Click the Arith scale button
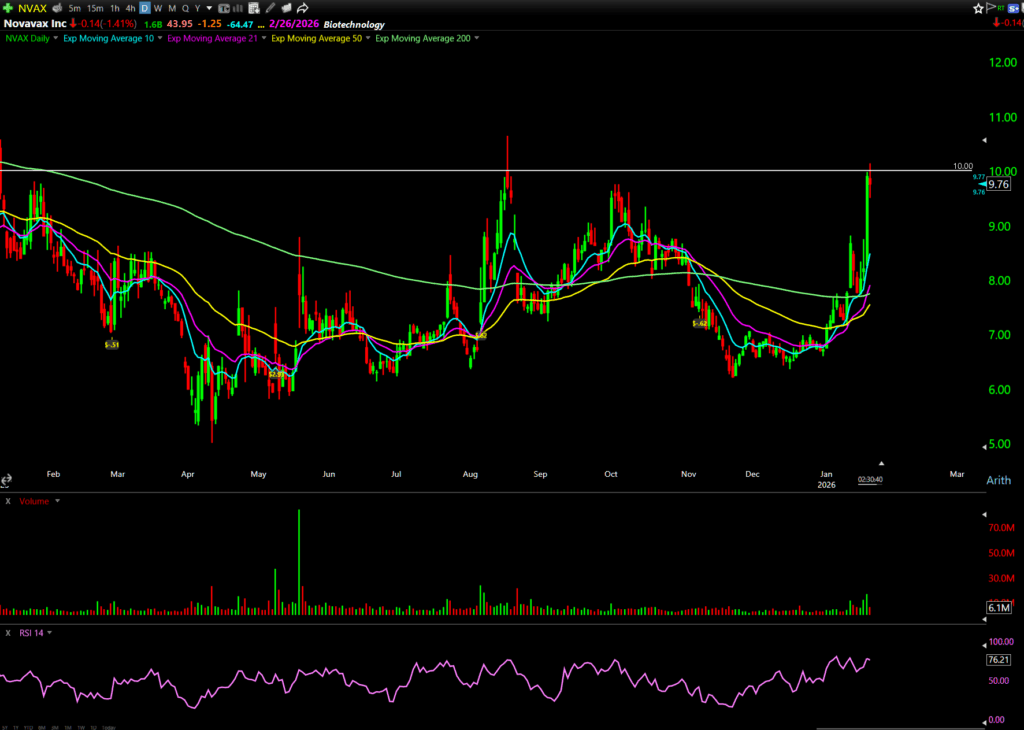The image size is (1024, 730). coord(998,480)
